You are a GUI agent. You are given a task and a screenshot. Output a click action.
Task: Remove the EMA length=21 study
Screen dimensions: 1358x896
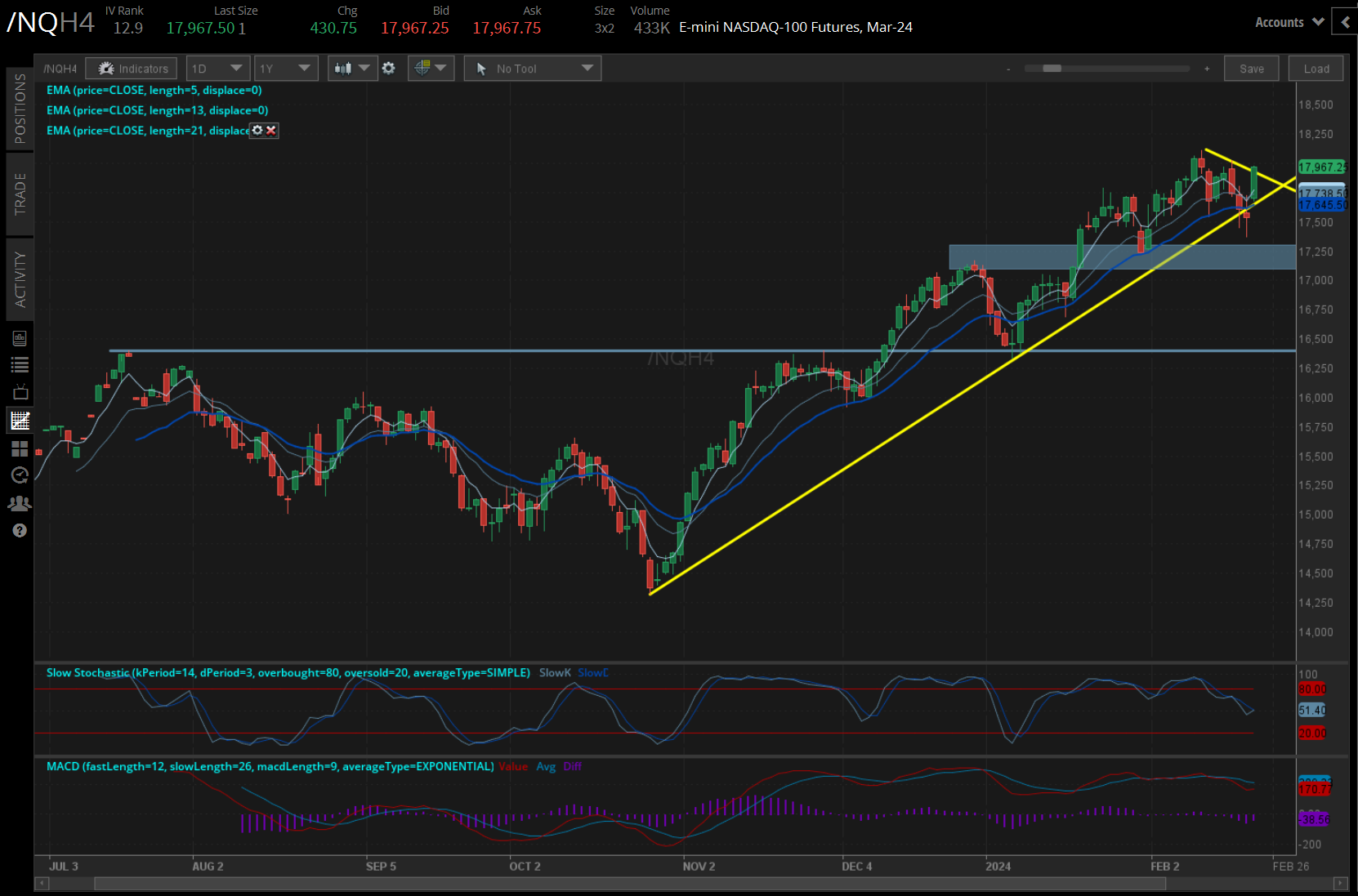pos(271,130)
